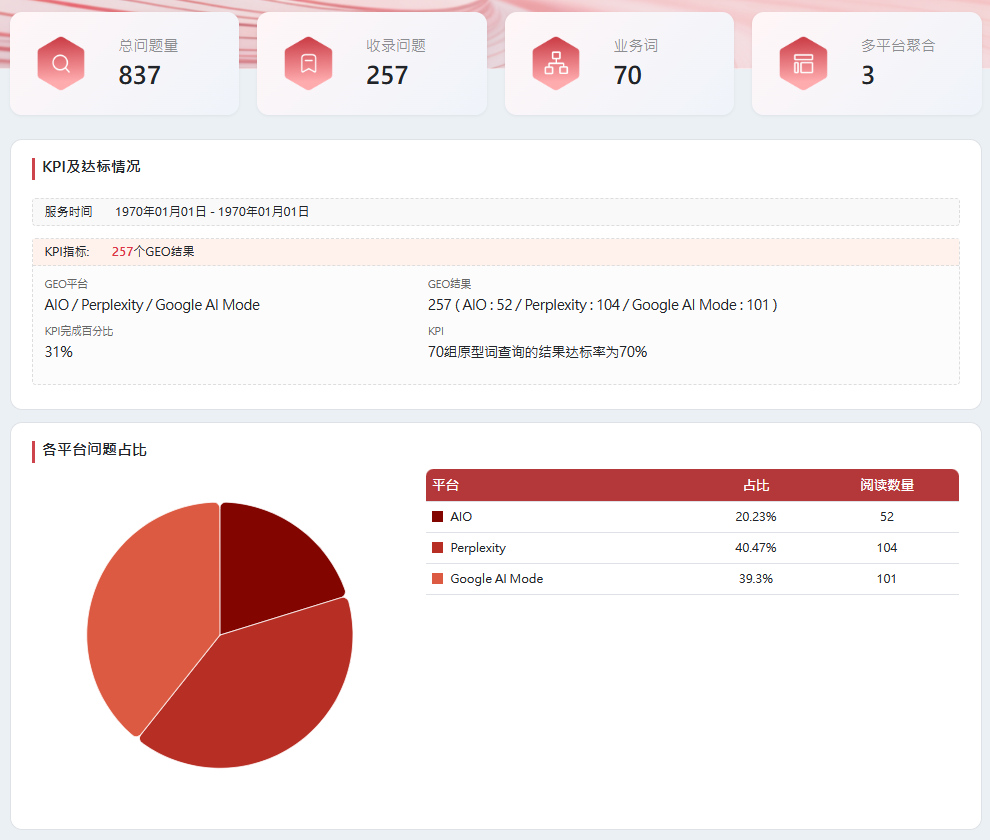The height and width of the screenshot is (840, 990).
Task: Click the 服务时间 date range text
Action: [212, 212]
